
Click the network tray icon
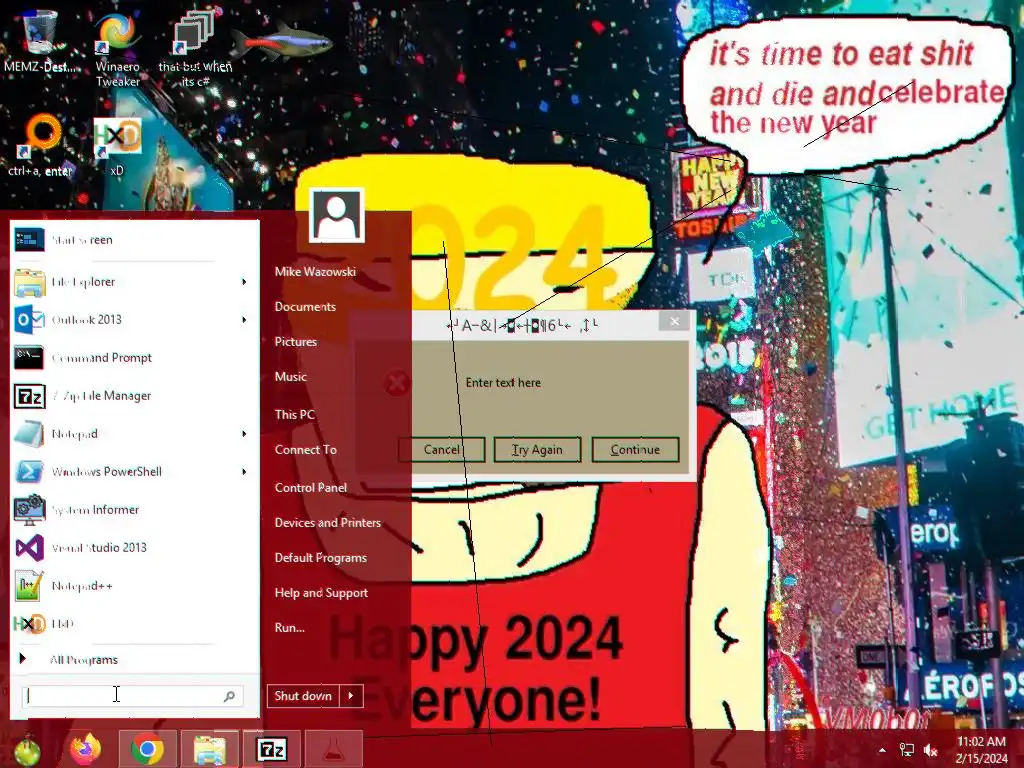point(906,750)
